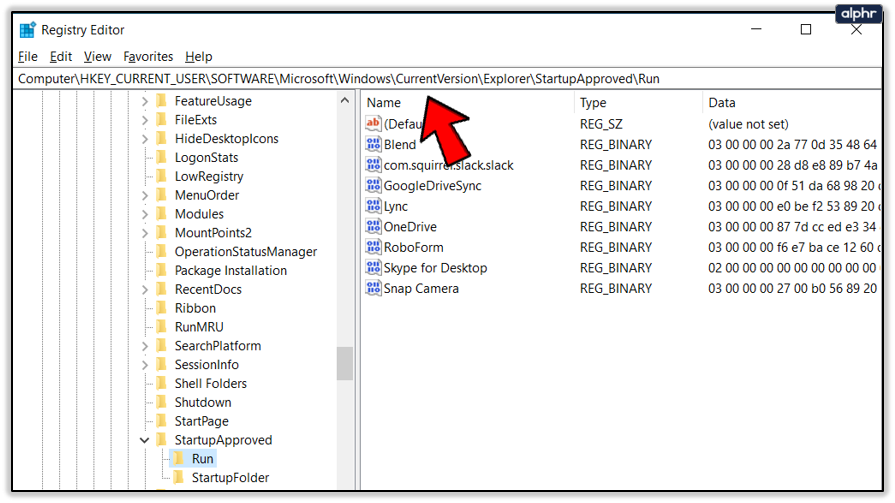Click the RecentDocs folder icon
895x503 pixels.
pyautogui.click(x=162, y=289)
